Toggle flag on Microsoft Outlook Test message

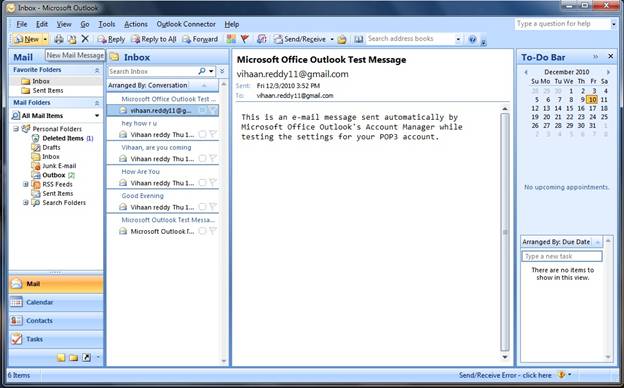pyautogui.click(x=213, y=231)
